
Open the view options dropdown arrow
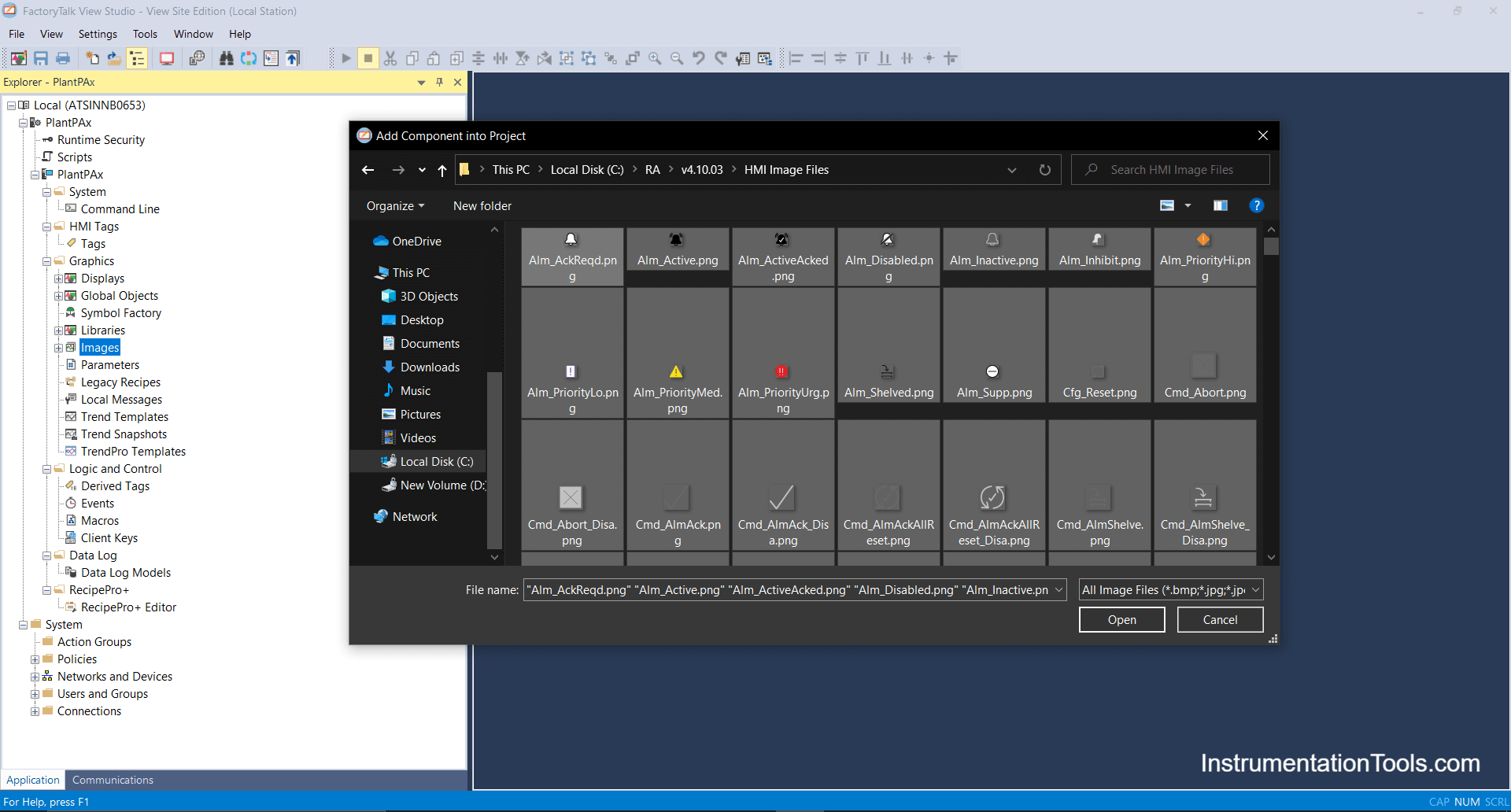[1188, 205]
